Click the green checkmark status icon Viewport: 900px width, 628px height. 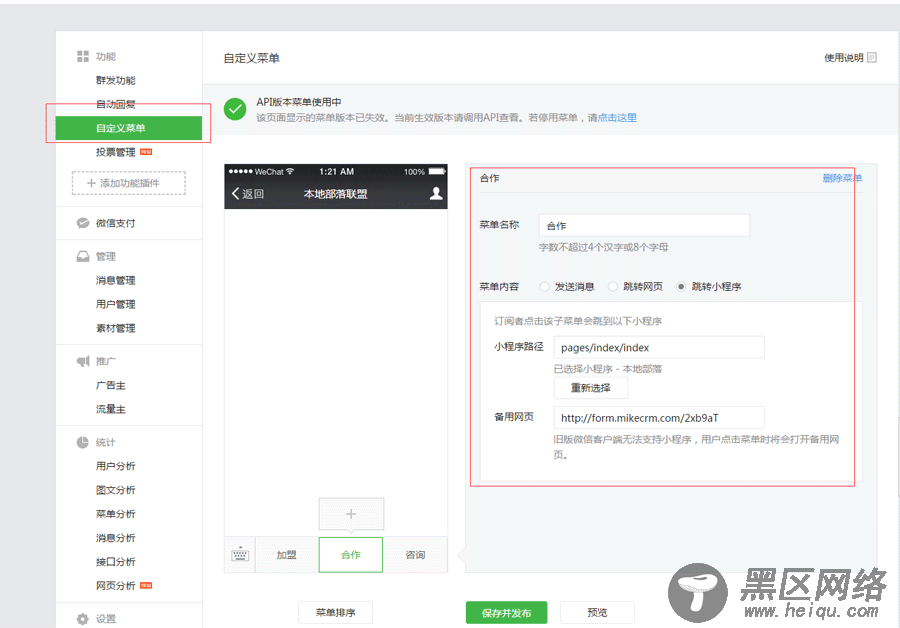tap(235, 109)
